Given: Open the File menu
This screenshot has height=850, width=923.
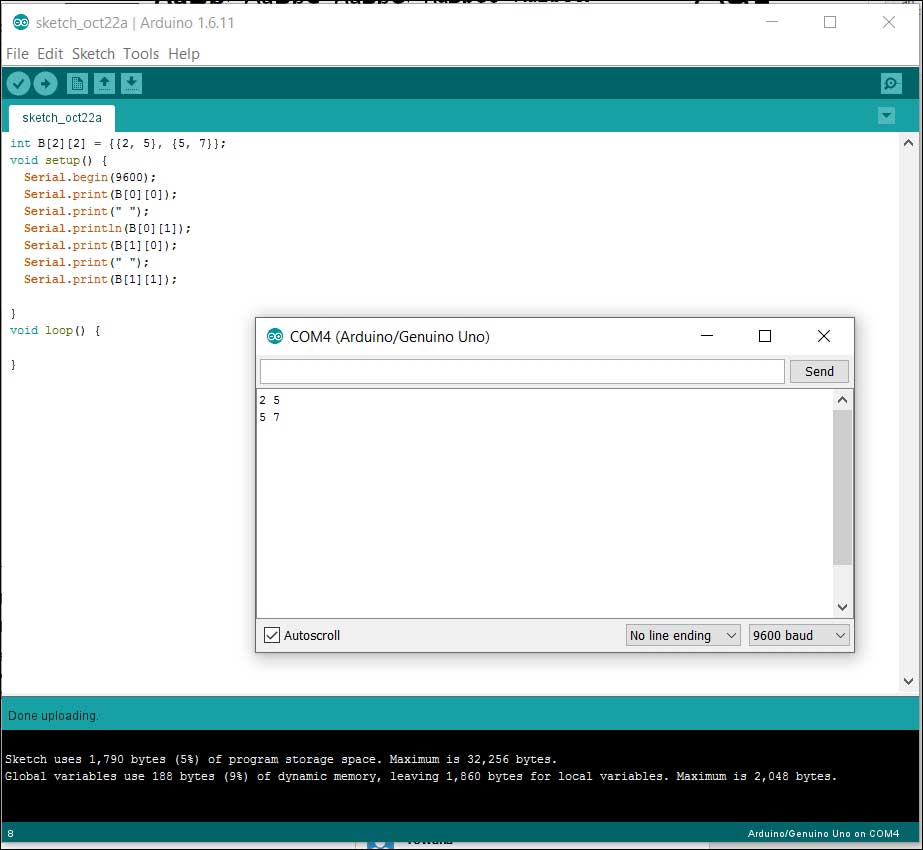Looking at the screenshot, I should click(18, 54).
